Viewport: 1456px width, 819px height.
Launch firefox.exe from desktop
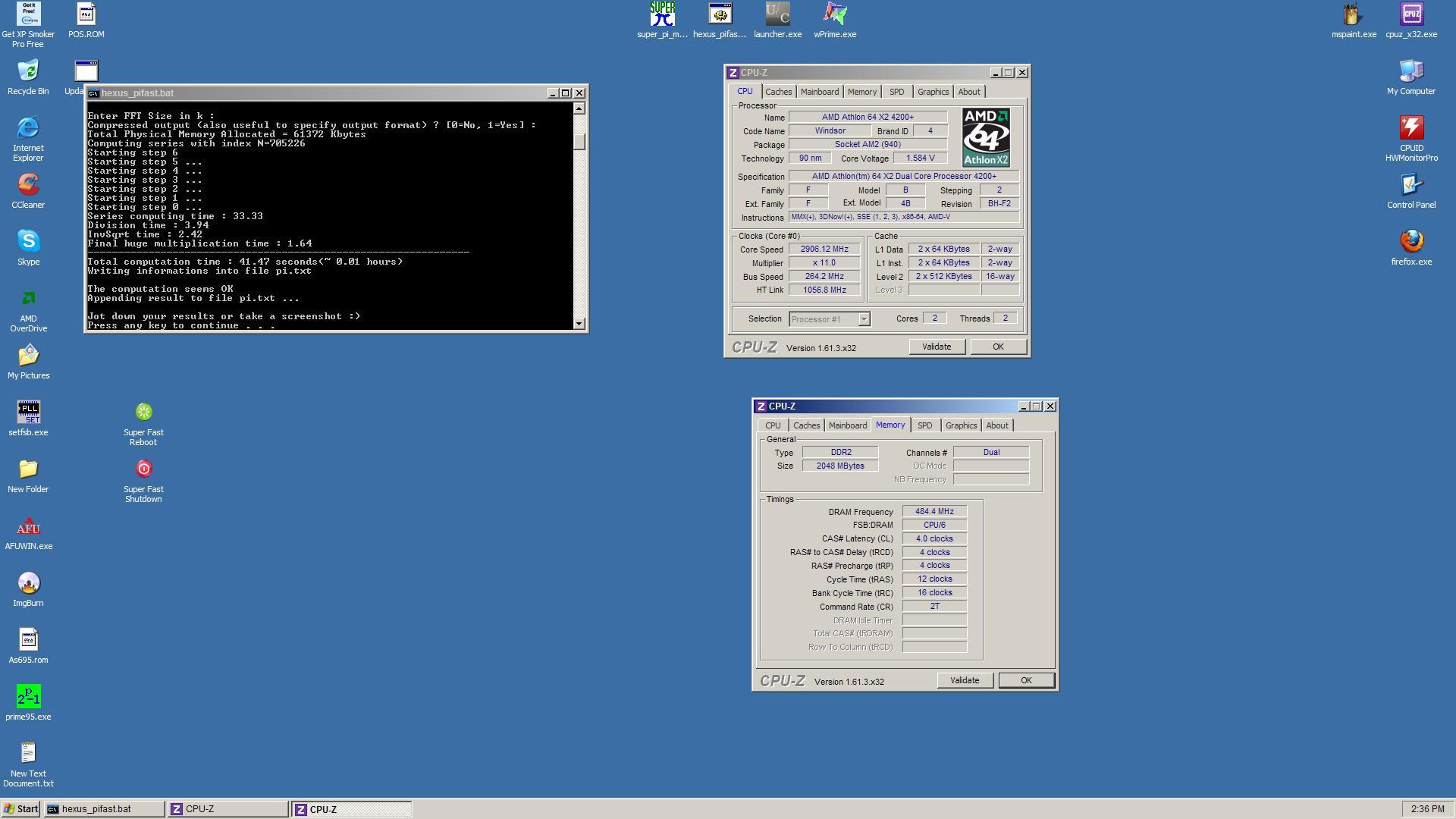click(x=1411, y=248)
